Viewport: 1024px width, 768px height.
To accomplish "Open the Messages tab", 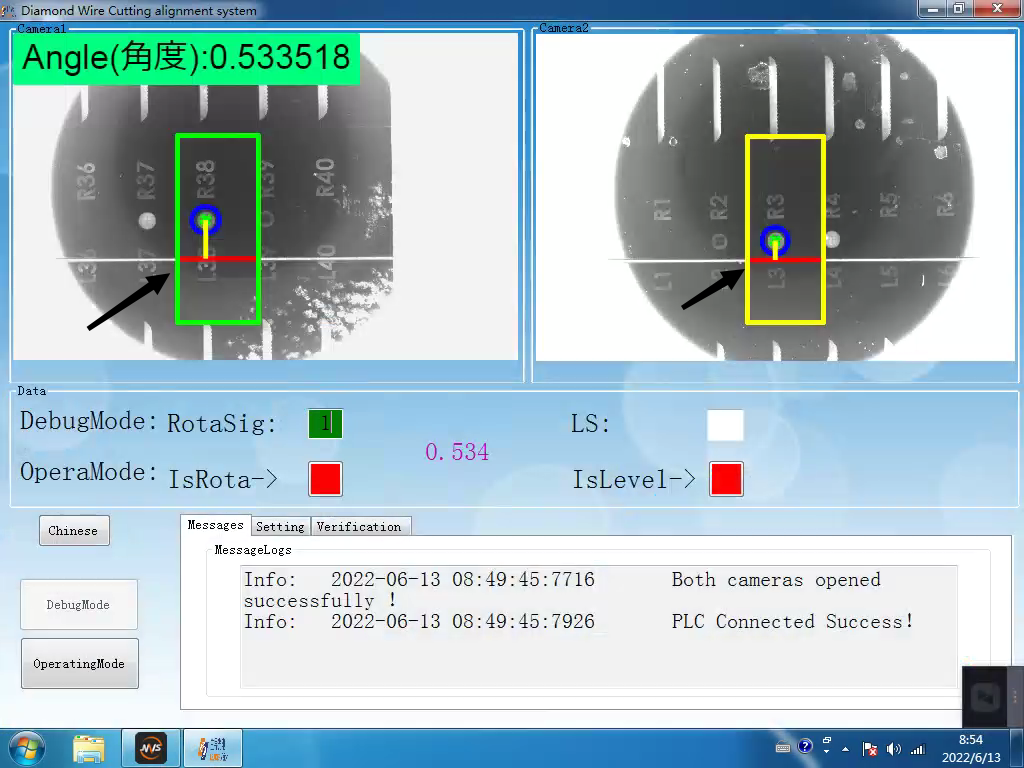I will pos(215,525).
